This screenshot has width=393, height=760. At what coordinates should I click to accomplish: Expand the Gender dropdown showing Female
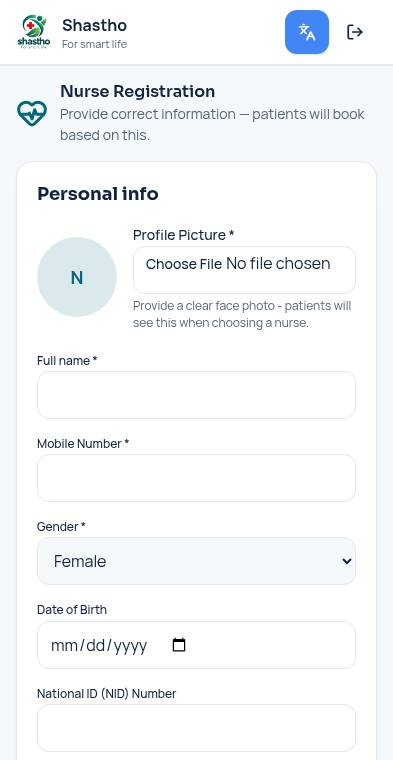coord(196,561)
